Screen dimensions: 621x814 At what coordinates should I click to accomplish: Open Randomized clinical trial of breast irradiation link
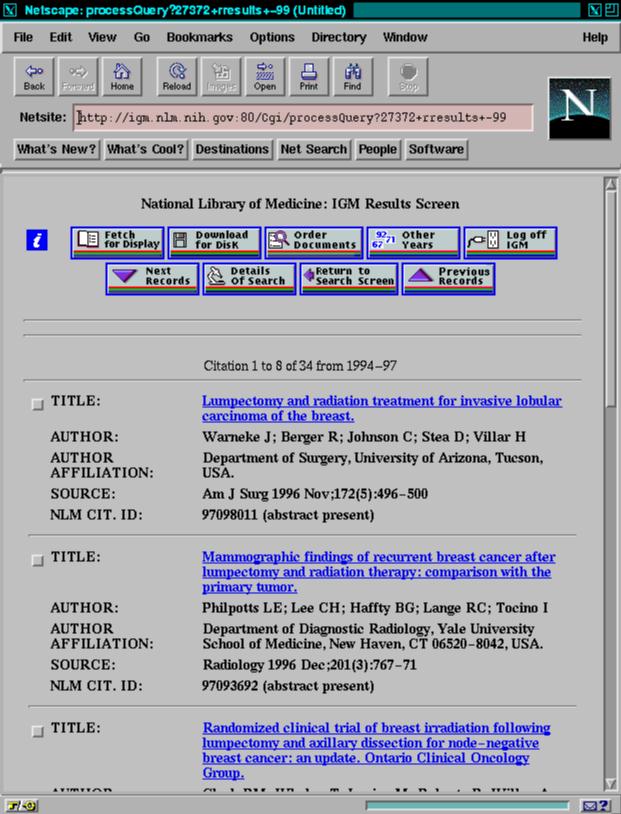click(376, 750)
